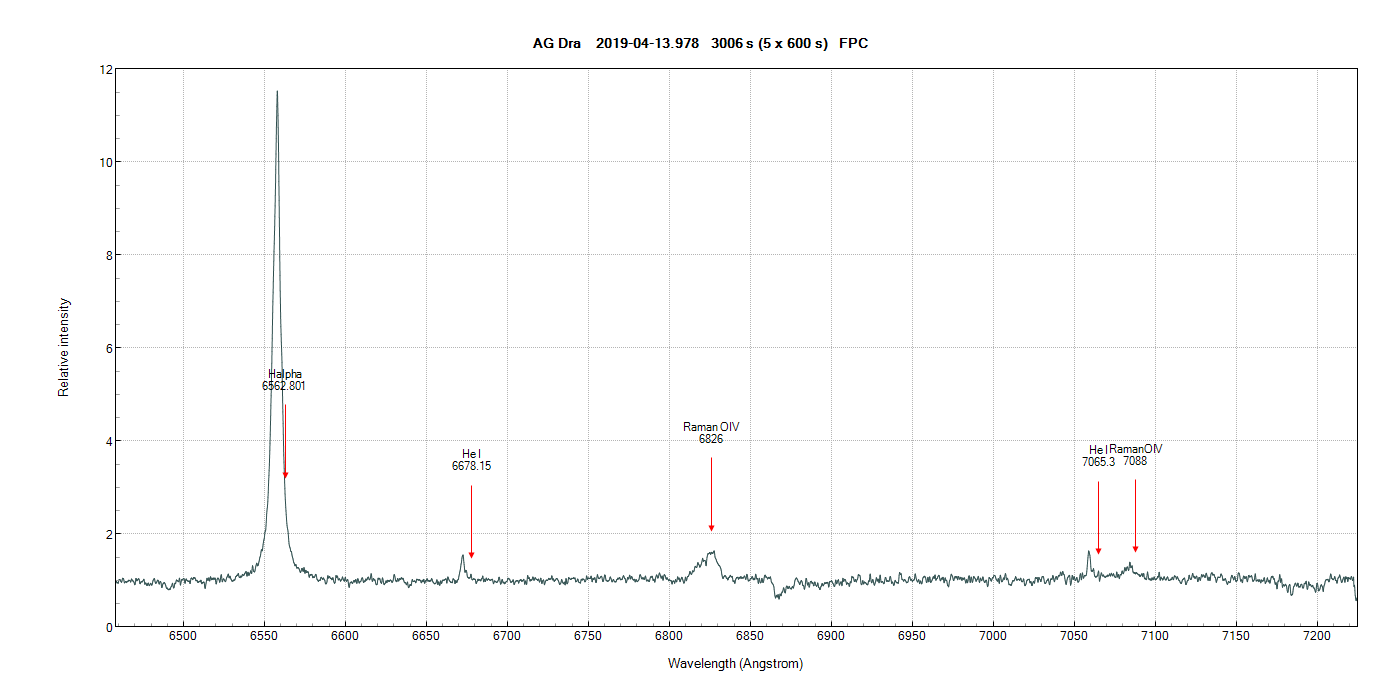Click the top of the Halpha emission peak

coord(277,92)
